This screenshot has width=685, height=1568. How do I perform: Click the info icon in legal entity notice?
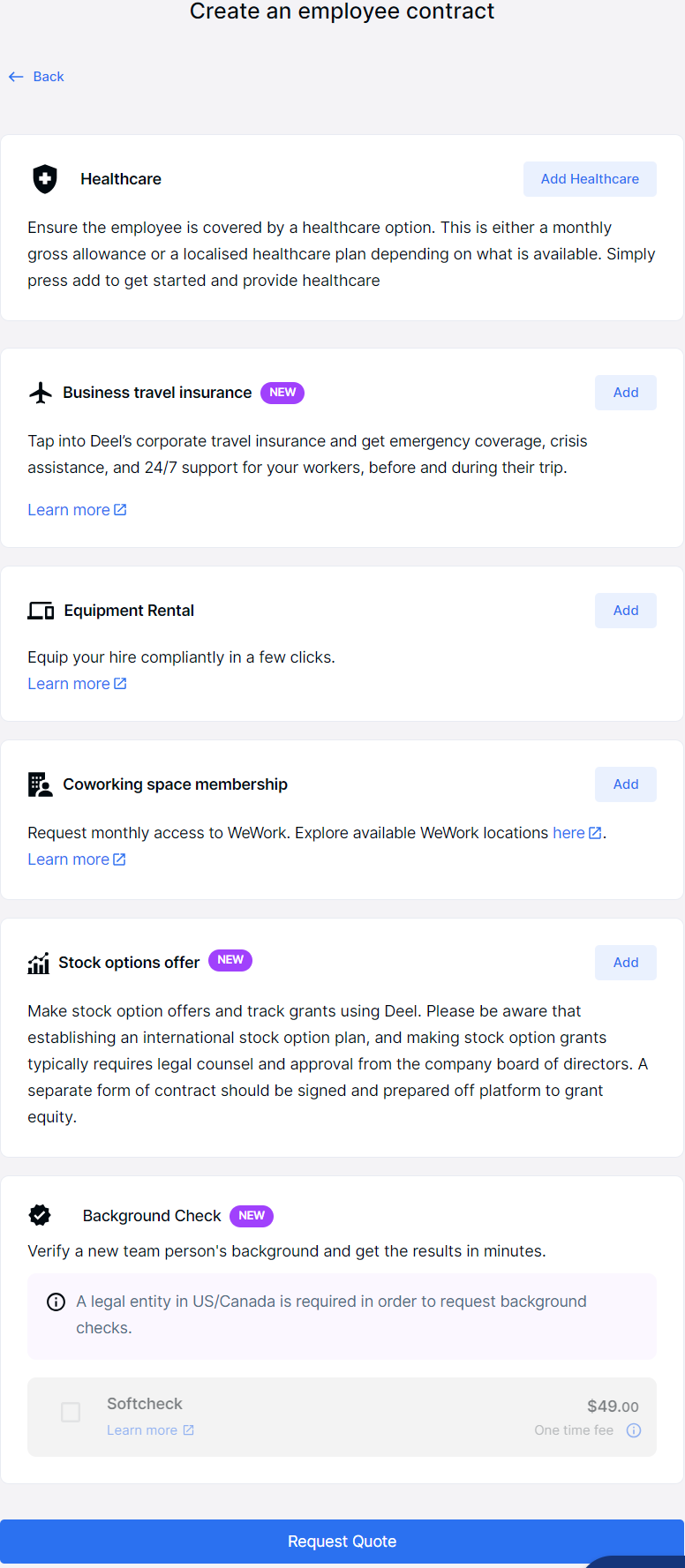tap(56, 1302)
